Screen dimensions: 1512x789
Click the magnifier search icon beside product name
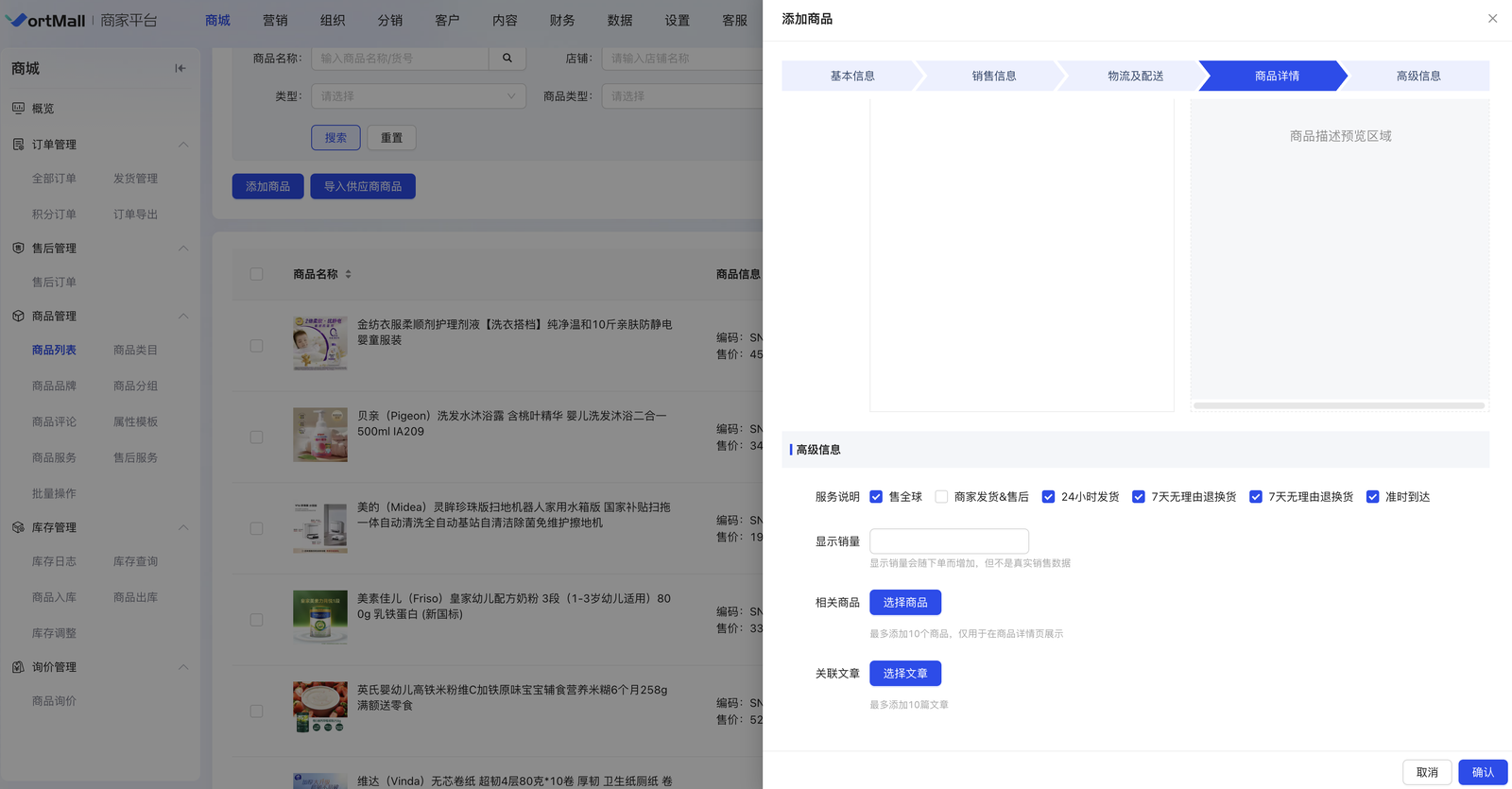pyautogui.click(x=507, y=59)
